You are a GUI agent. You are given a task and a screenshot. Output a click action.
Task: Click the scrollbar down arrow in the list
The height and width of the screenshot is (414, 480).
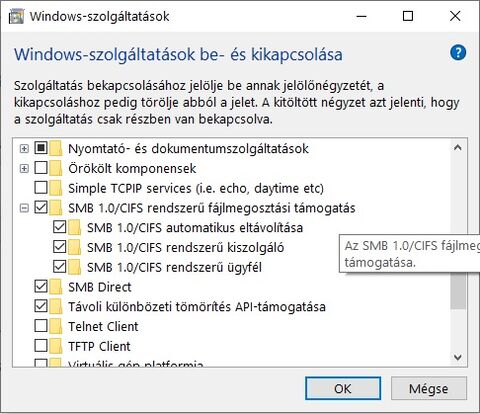[x=458, y=358]
